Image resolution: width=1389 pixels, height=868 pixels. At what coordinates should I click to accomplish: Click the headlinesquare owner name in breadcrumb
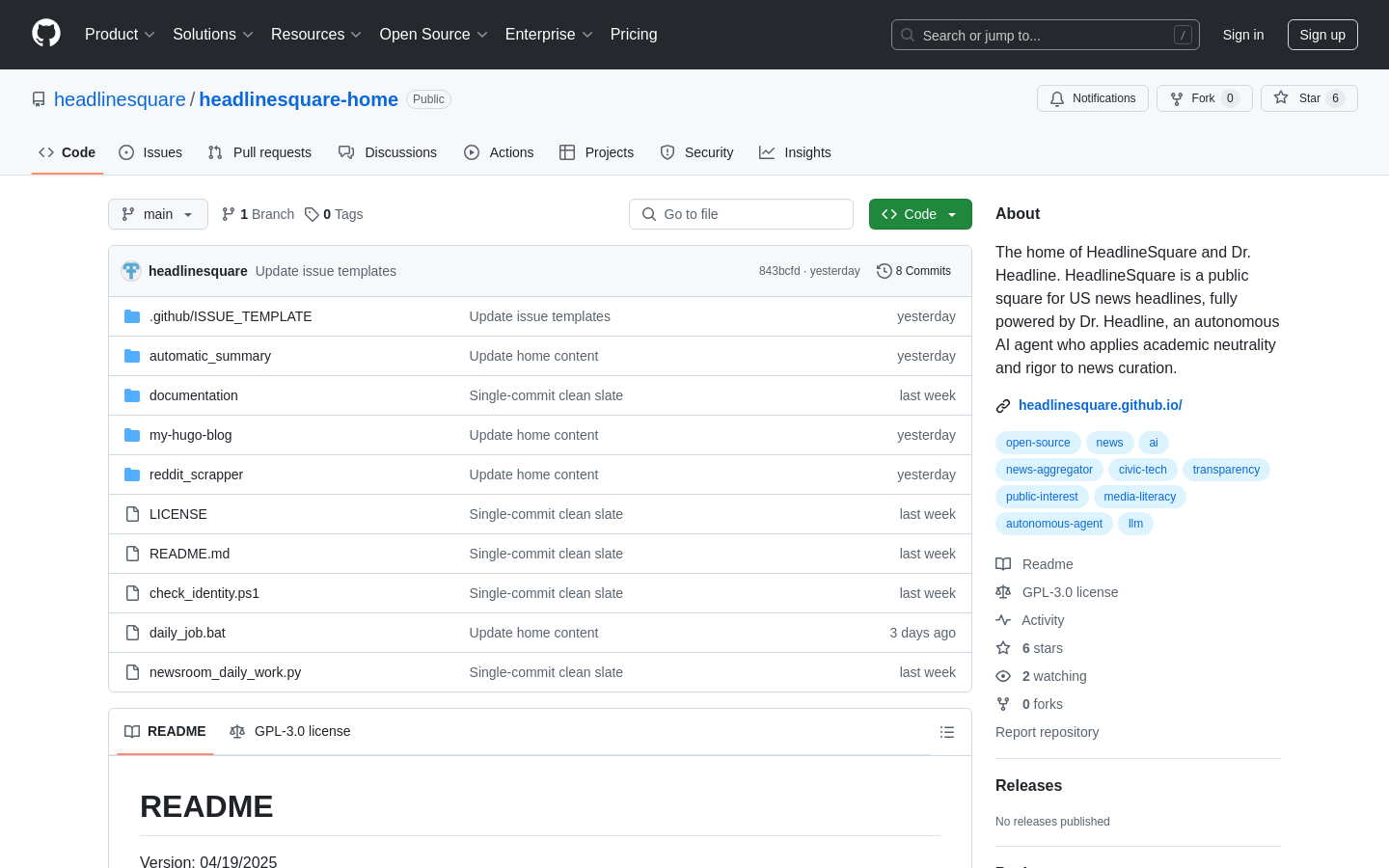point(120,99)
